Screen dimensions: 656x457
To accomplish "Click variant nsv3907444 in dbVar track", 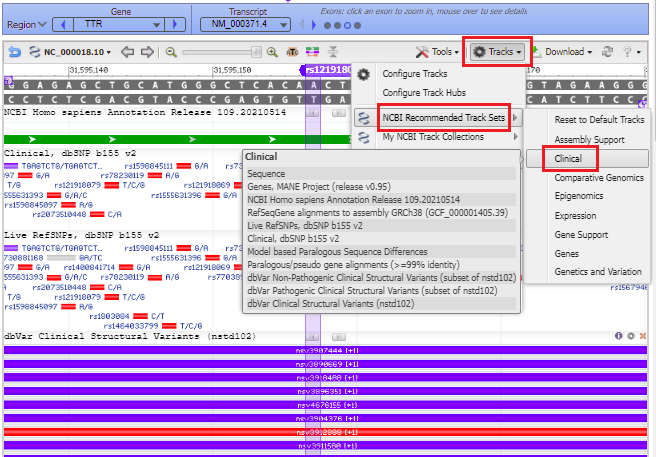I will (320, 351).
